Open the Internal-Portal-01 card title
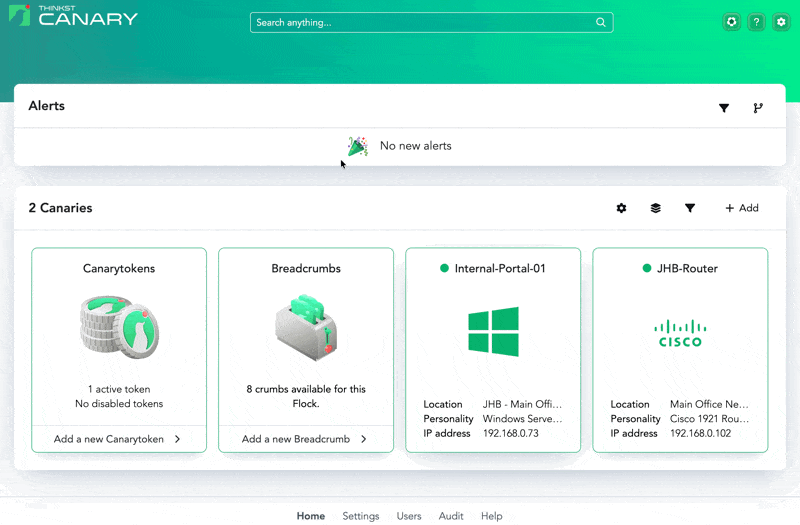Image resolution: width=800 pixels, height=525 pixels. pyautogui.click(x=500, y=268)
